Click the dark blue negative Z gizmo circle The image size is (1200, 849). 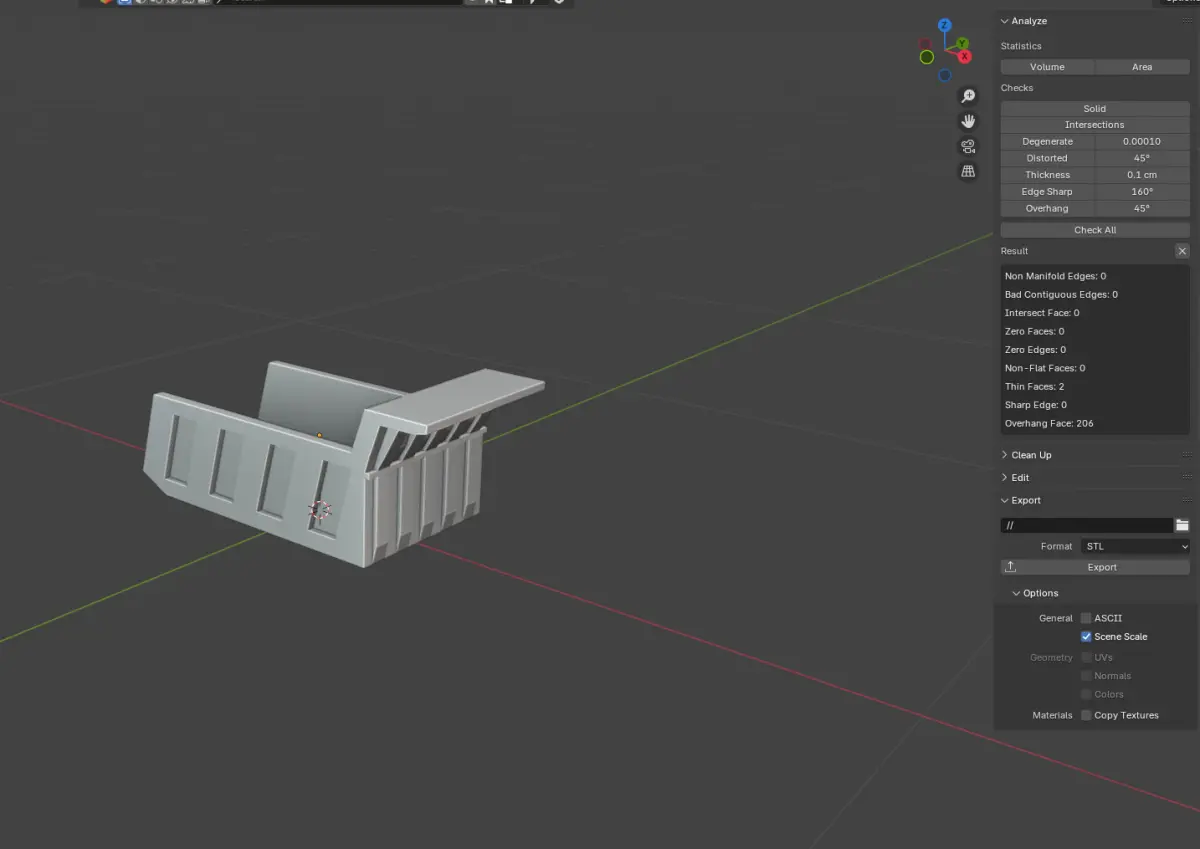coord(944,75)
